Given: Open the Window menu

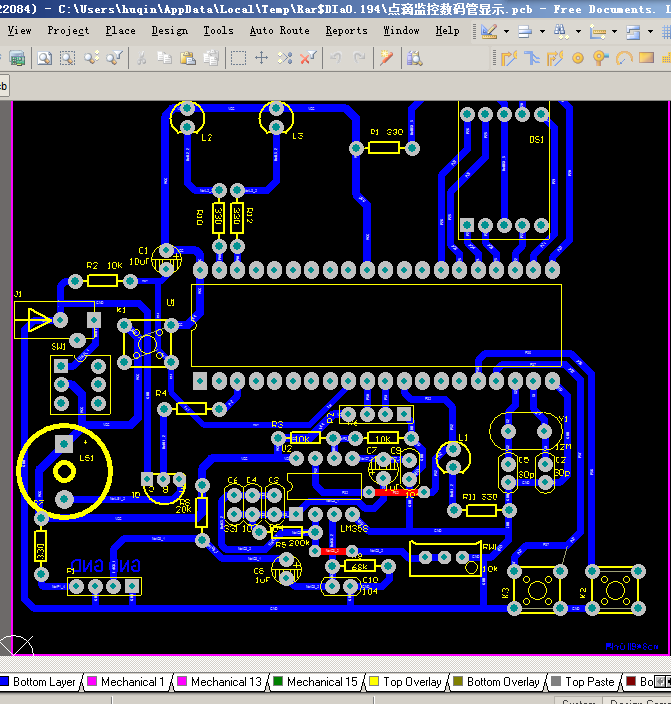Looking at the screenshot, I should tap(401, 31).
